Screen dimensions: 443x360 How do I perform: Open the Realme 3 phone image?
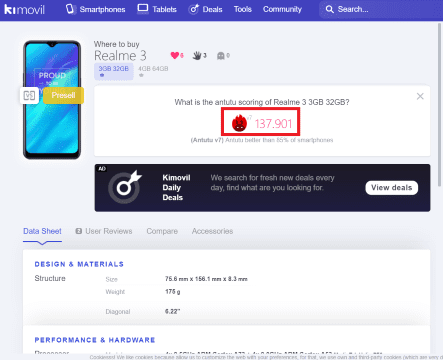click(52, 100)
